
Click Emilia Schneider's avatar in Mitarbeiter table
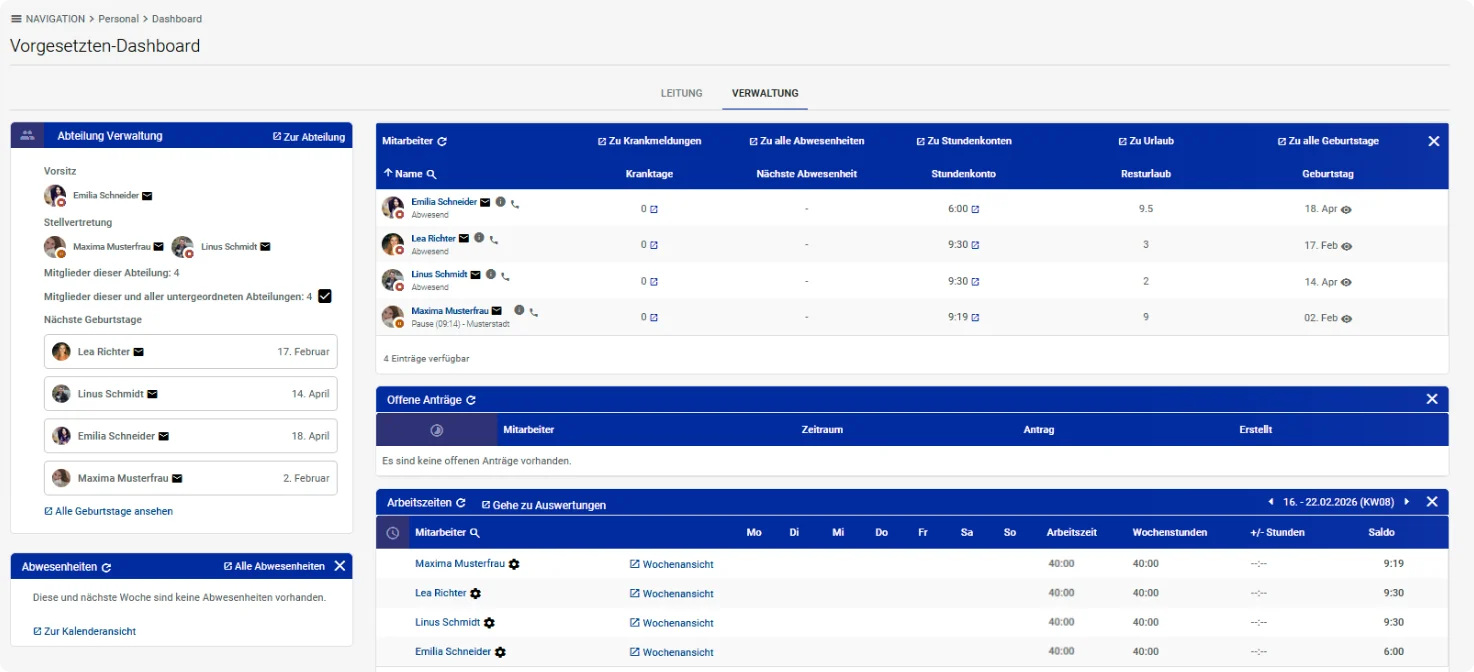click(392, 207)
